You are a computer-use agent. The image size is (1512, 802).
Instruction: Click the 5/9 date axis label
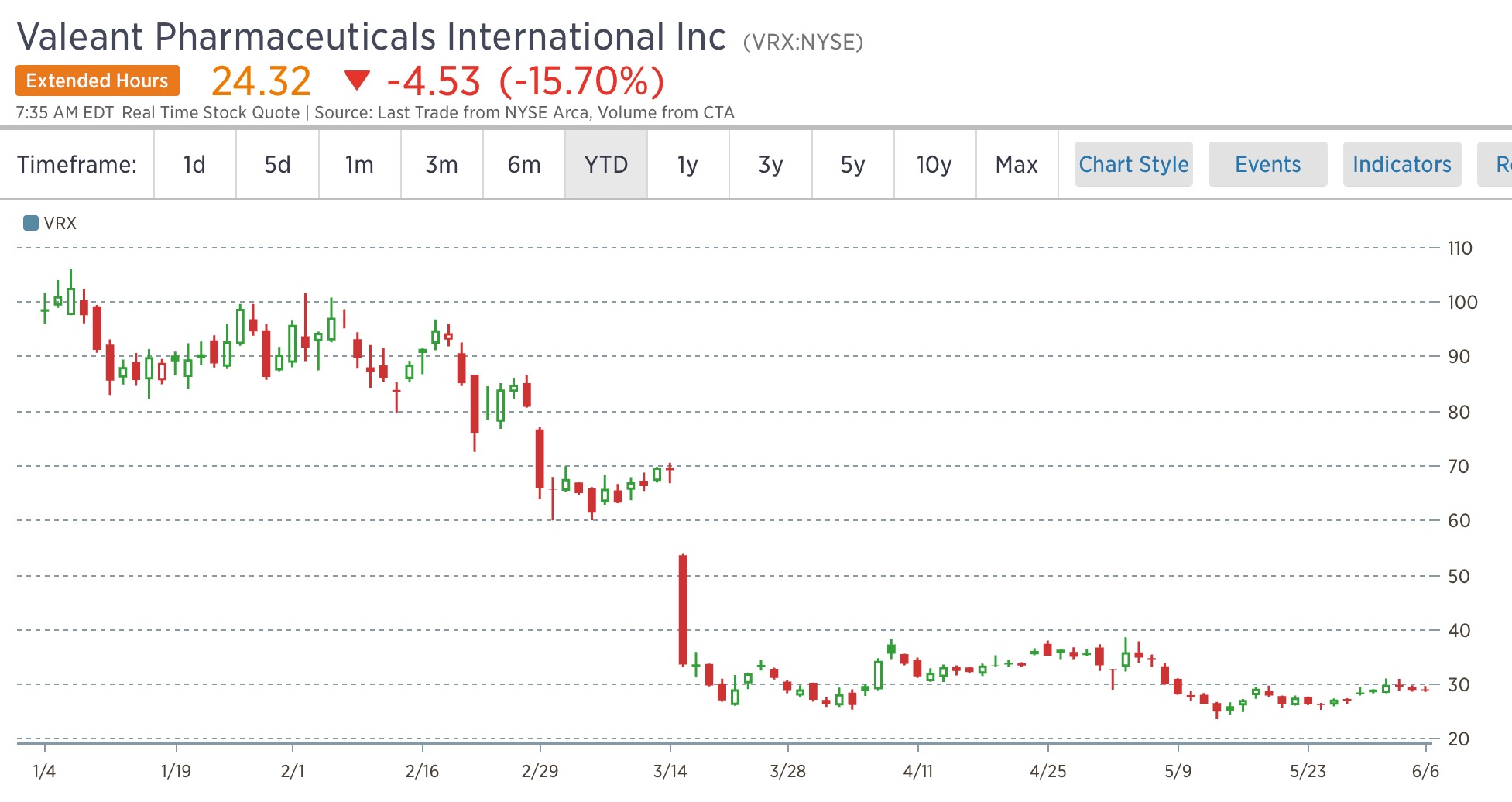pyautogui.click(x=1178, y=771)
